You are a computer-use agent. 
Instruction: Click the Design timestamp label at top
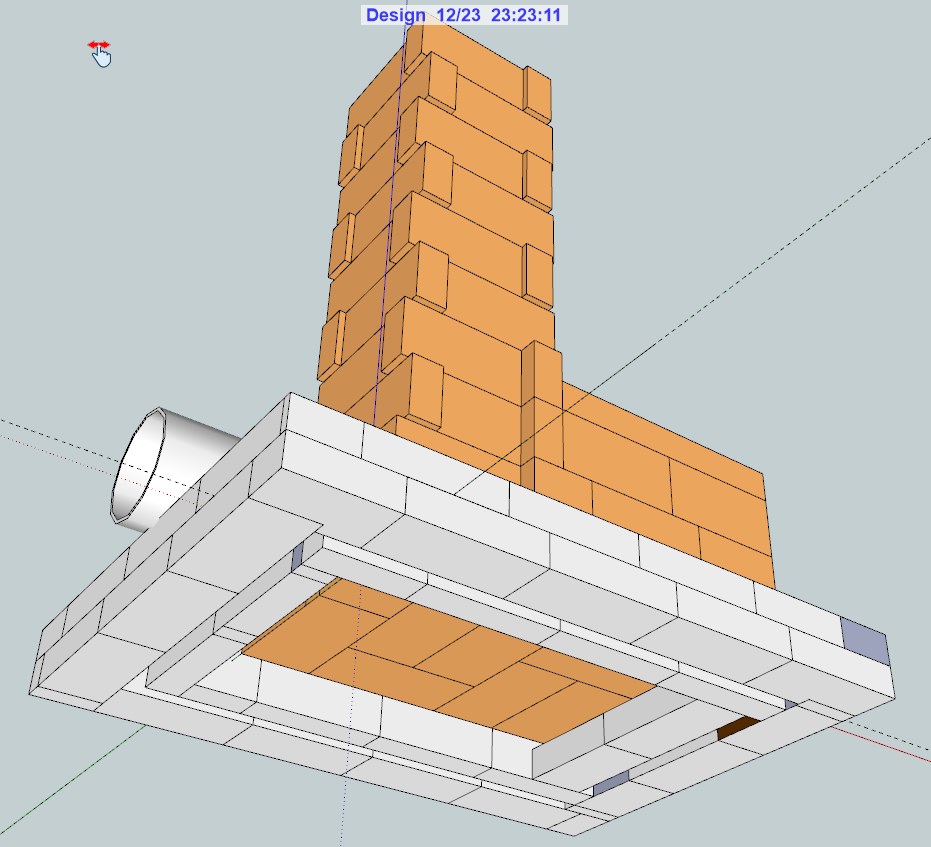click(466, 15)
